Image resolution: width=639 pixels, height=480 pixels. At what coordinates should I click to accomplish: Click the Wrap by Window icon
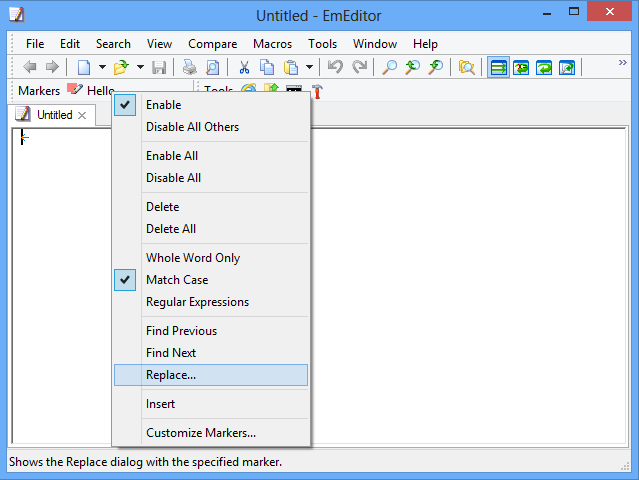(x=544, y=67)
